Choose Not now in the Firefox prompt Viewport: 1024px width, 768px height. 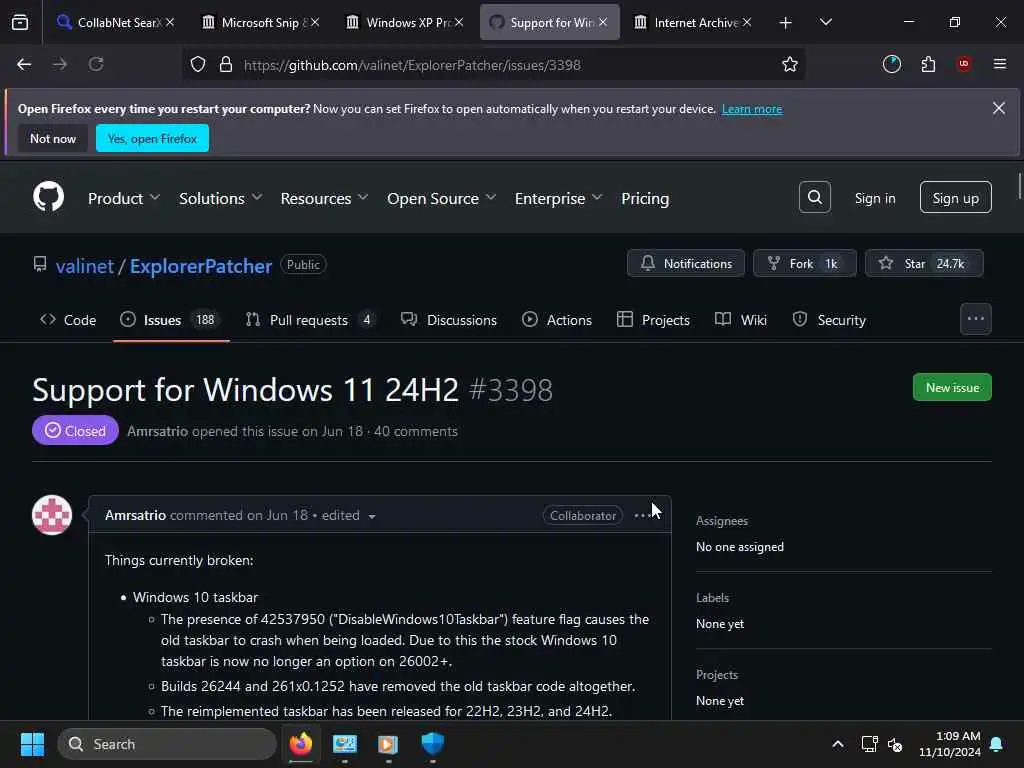click(53, 138)
